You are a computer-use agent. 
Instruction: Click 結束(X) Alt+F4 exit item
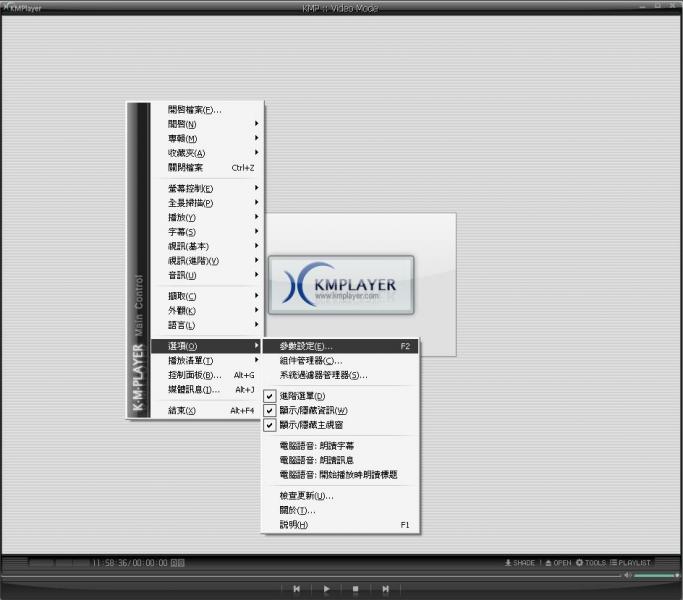pos(206,410)
